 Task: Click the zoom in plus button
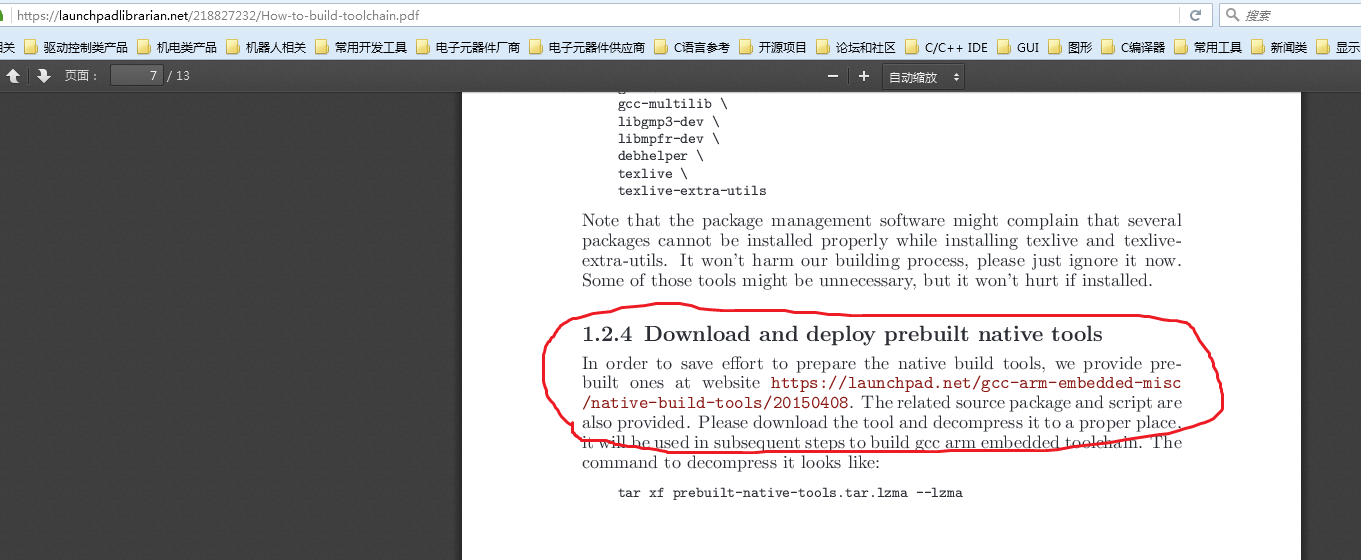point(864,77)
